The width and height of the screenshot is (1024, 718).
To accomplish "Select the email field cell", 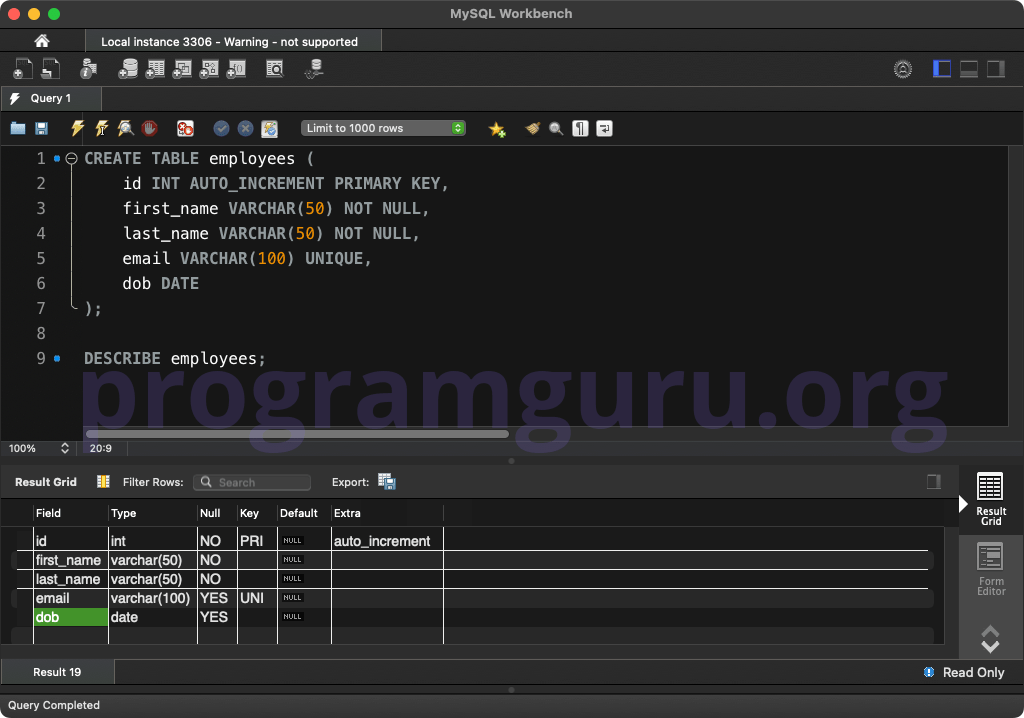I will tap(71, 598).
